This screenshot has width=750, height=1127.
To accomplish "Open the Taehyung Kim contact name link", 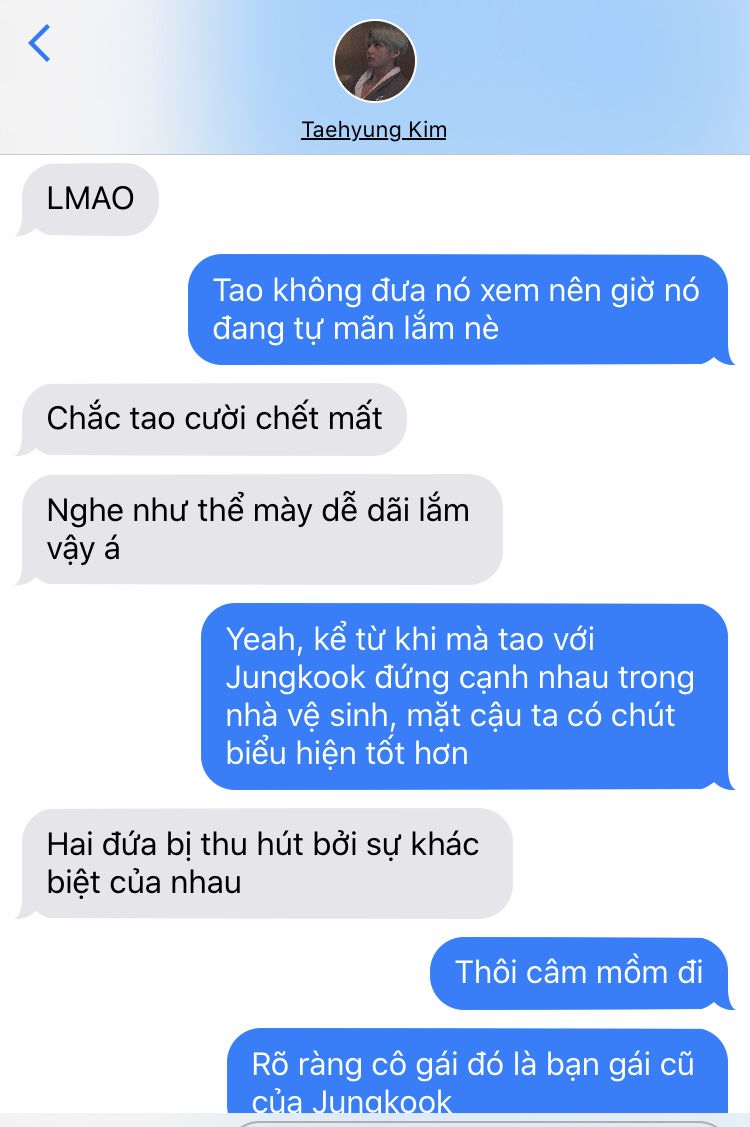I will click(374, 129).
